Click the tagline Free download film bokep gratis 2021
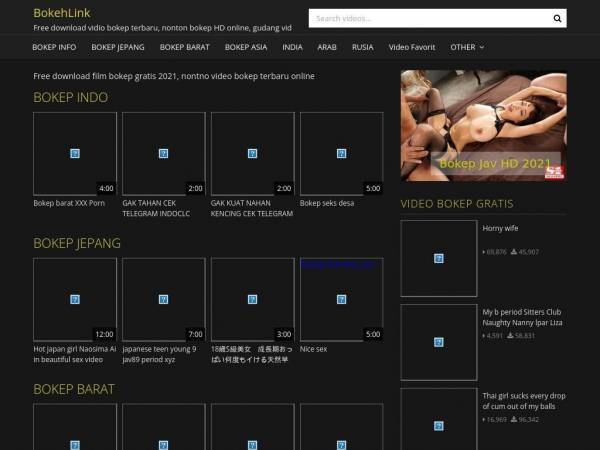This screenshot has height=450, width=600. (x=174, y=76)
